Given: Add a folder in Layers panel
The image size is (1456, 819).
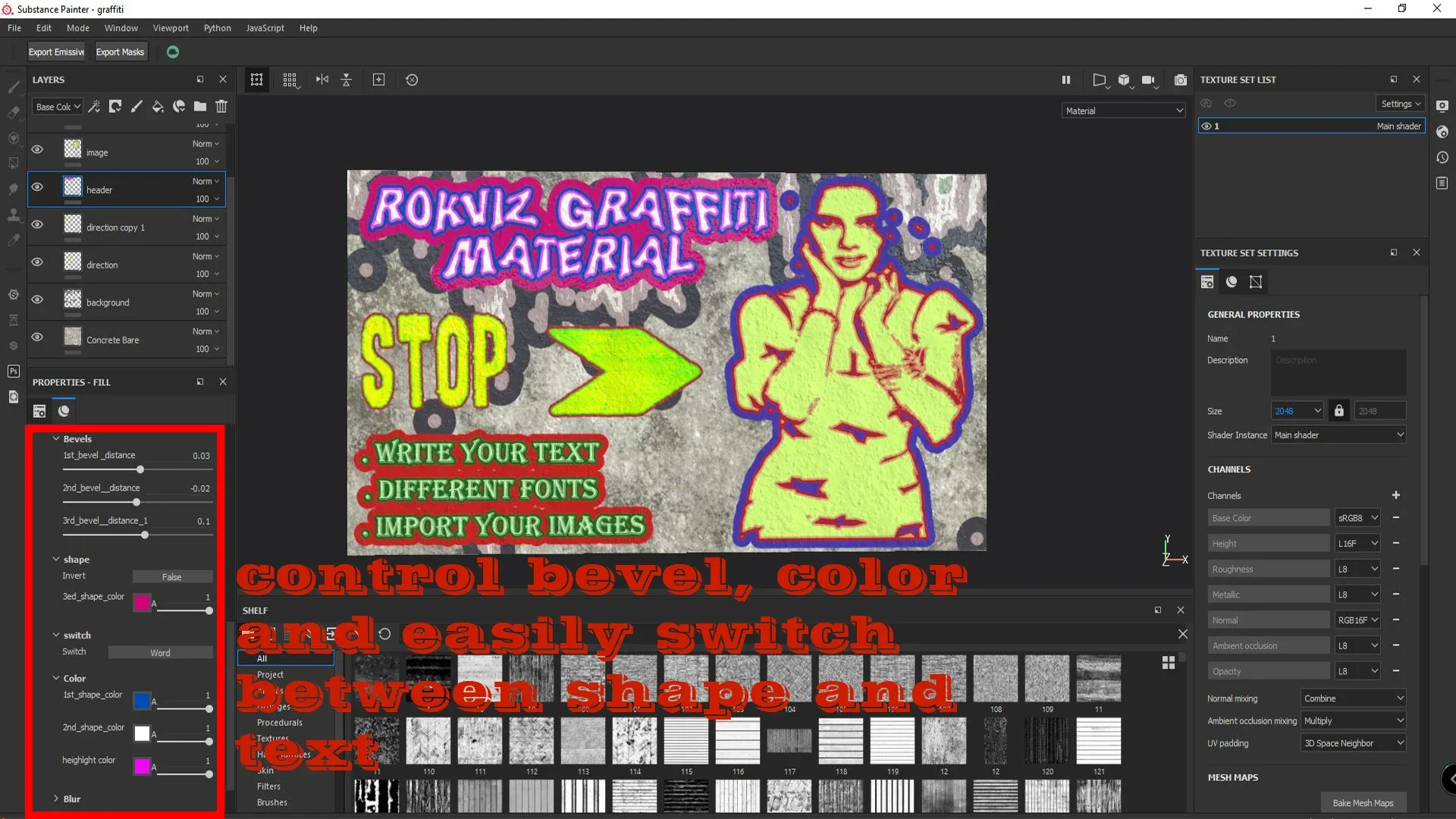Looking at the screenshot, I should tap(200, 106).
